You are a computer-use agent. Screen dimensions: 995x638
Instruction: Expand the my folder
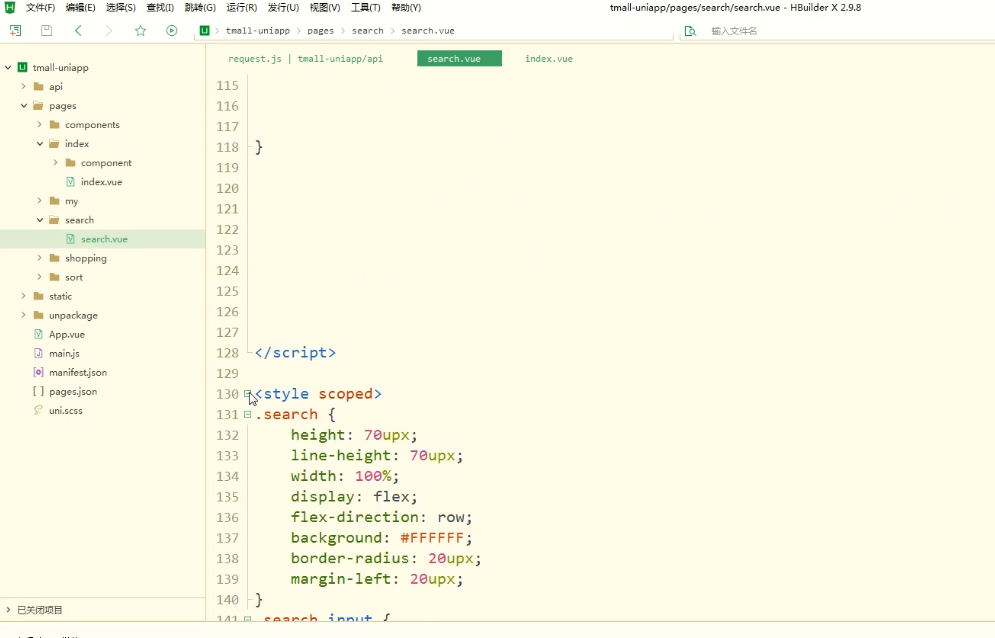pyautogui.click(x=39, y=201)
